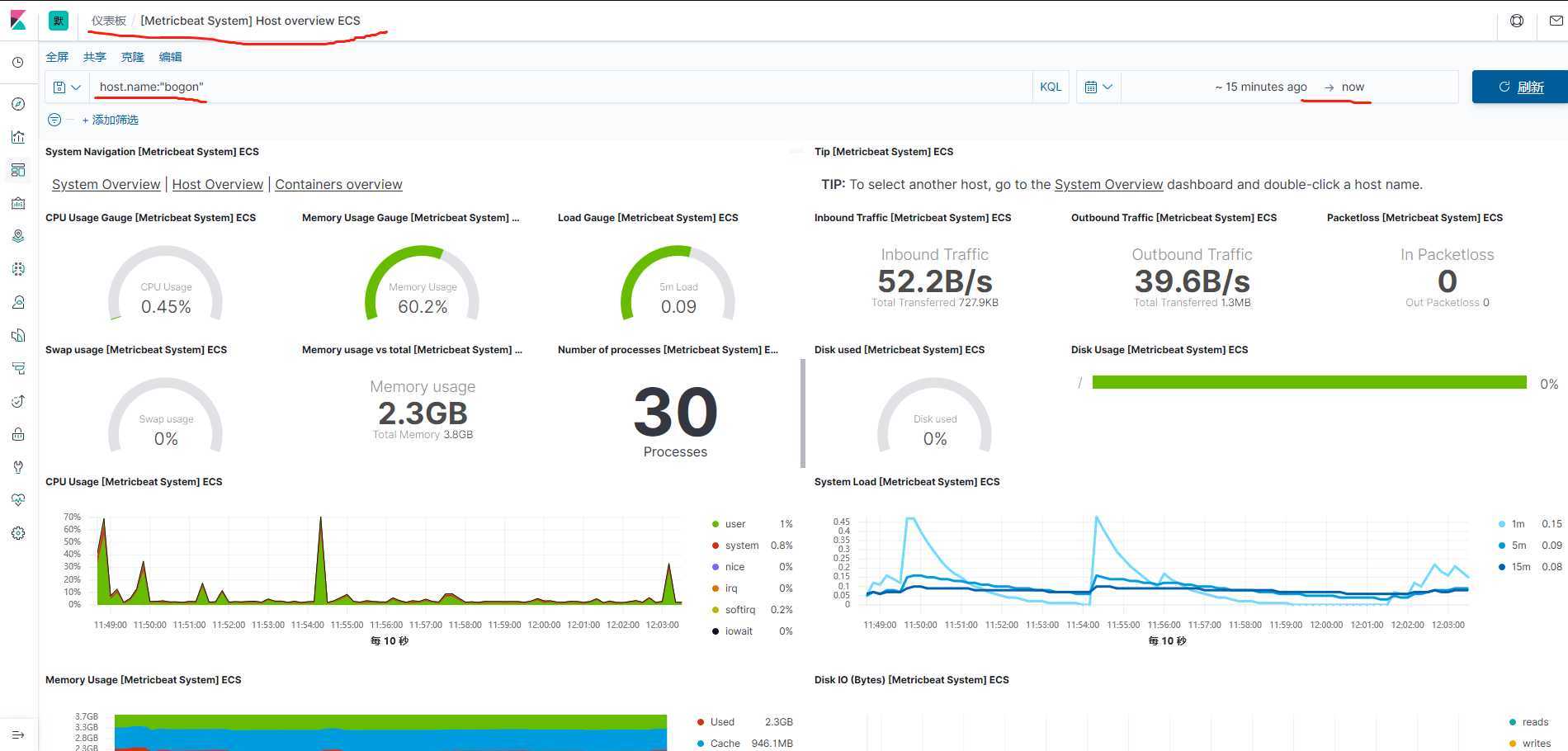Select 编辑 edit menu item
Screen dimensions: 1568x751
(170, 57)
